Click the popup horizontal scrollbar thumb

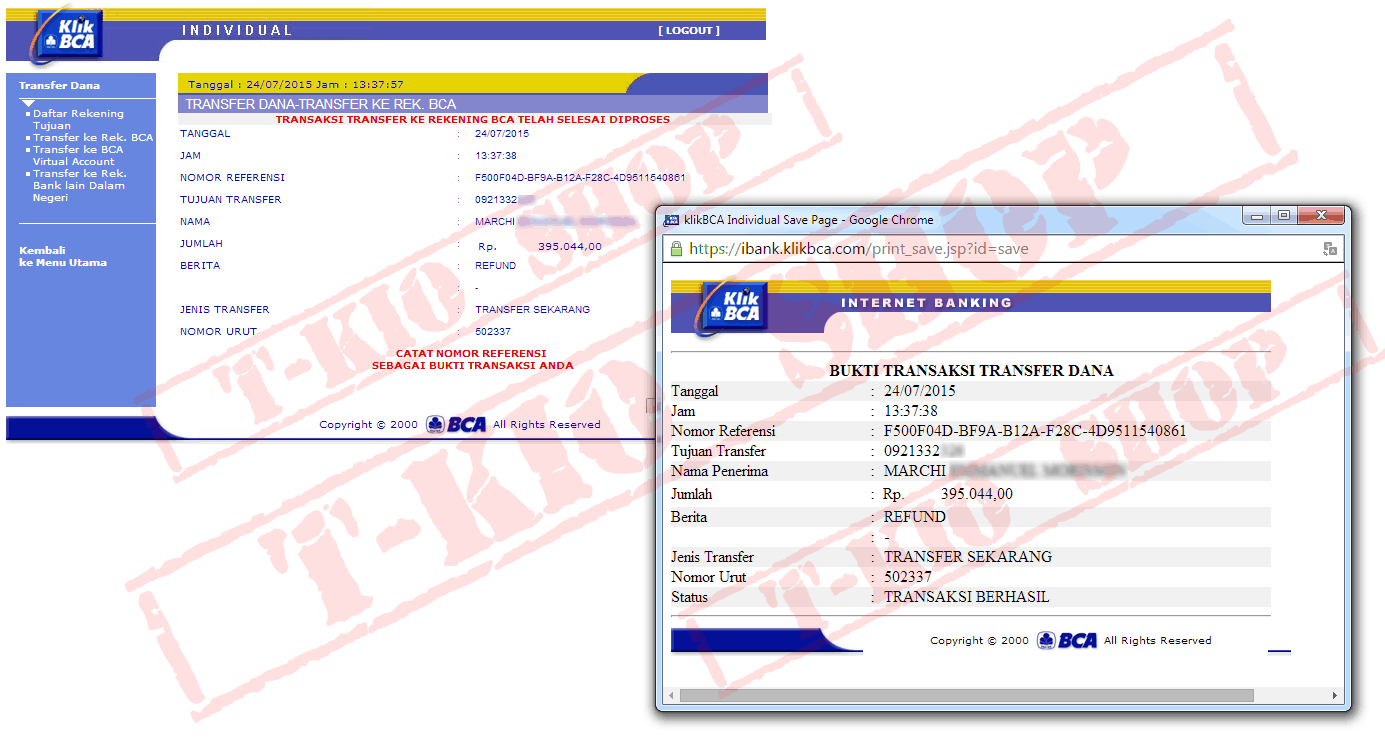(965, 695)
